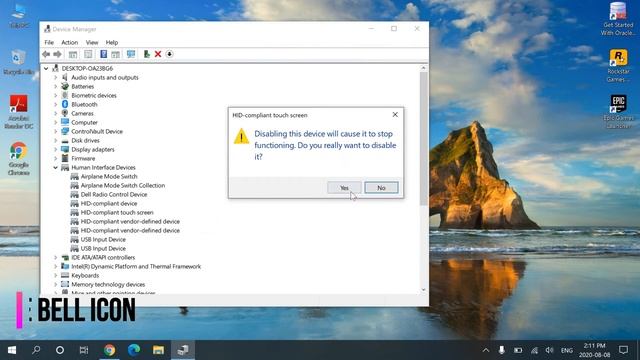Screen dimensions: 640x360
Task: Open the Action Center notifications icon
Action: pyautogui.click(x=623, y=350)
